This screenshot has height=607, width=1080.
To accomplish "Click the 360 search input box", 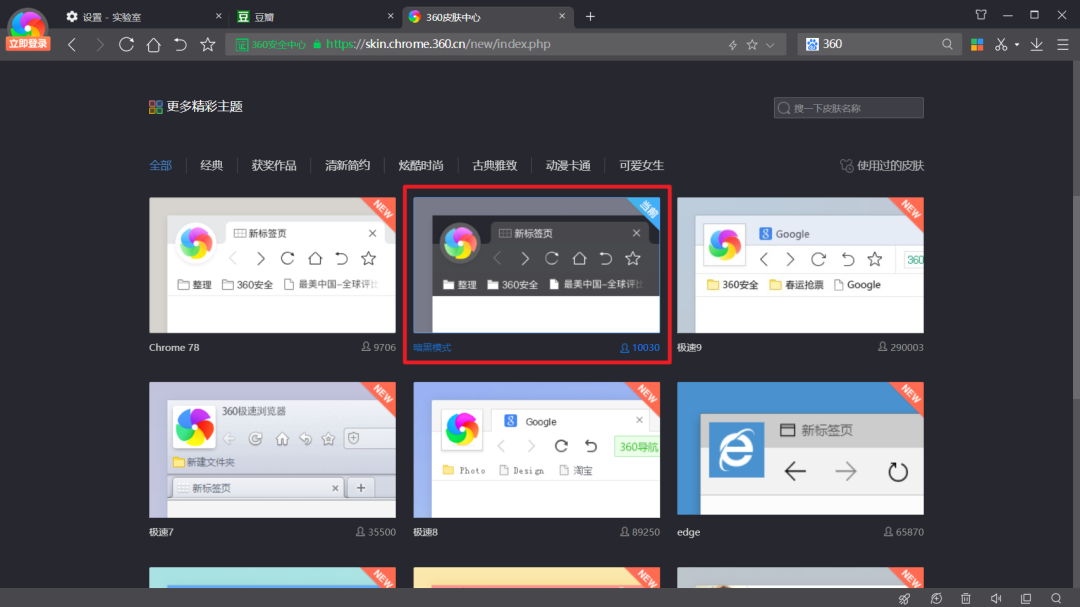I will pyautogui.click(x=880, y=44).
